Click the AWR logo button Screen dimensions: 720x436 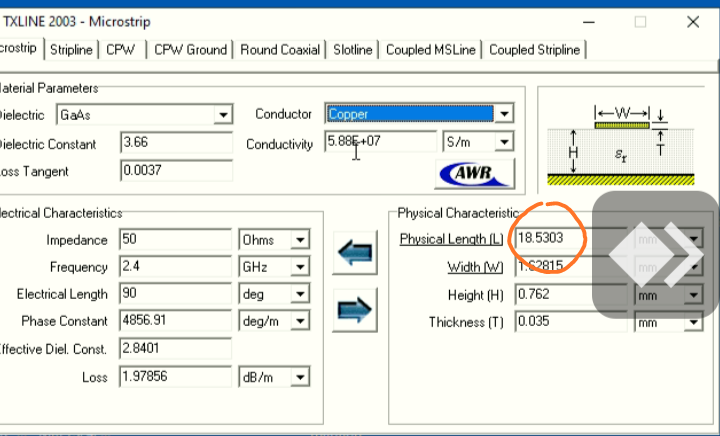(475, 174)
